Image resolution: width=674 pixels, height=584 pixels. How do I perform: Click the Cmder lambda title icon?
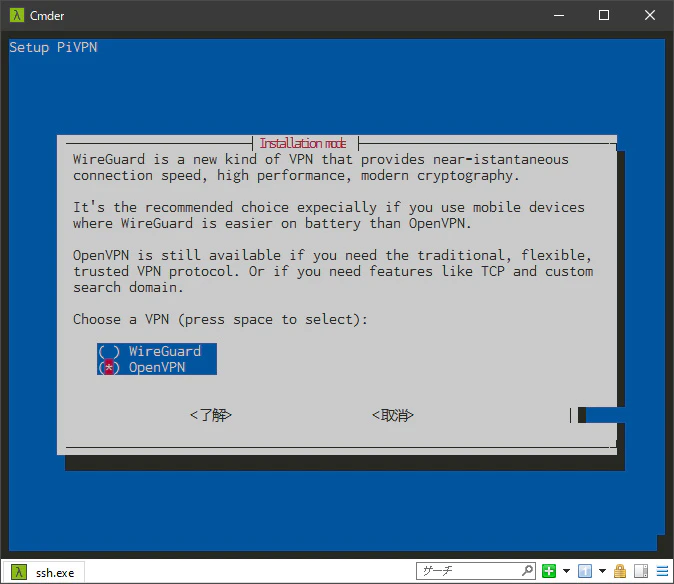17,15
